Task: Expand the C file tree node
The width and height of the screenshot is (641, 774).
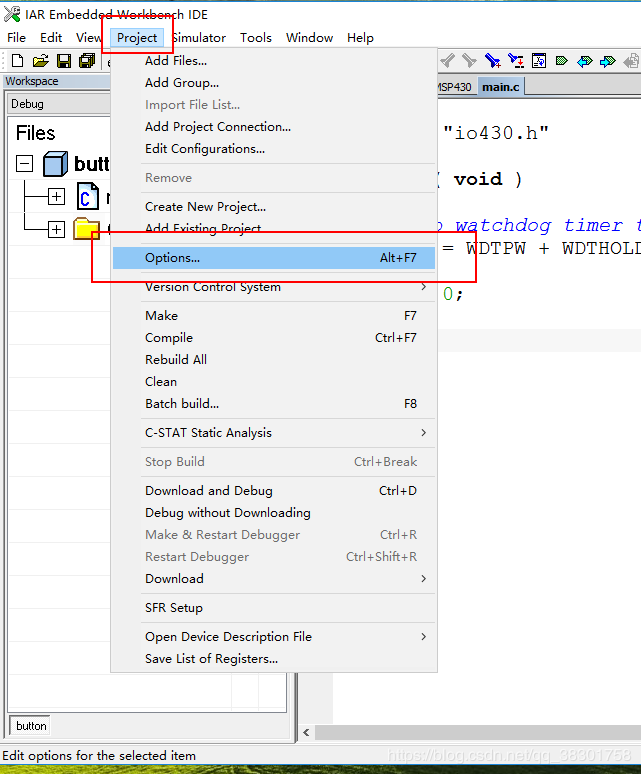Action: pos(56,196)
